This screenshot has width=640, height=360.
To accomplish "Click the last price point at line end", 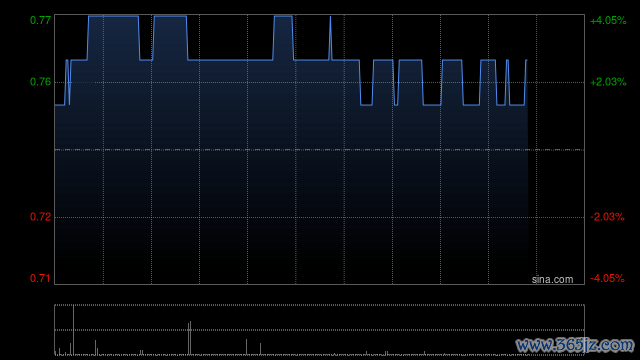I will point(527,60).
